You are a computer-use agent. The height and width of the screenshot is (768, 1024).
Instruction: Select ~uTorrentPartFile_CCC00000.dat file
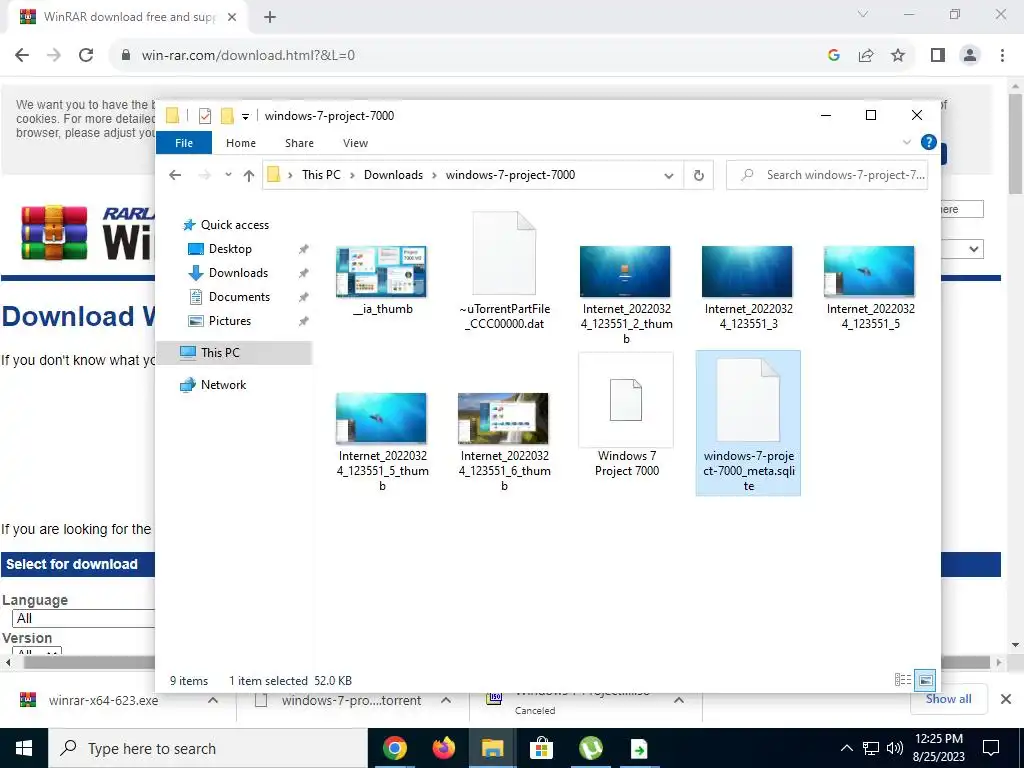coord(504,271)
